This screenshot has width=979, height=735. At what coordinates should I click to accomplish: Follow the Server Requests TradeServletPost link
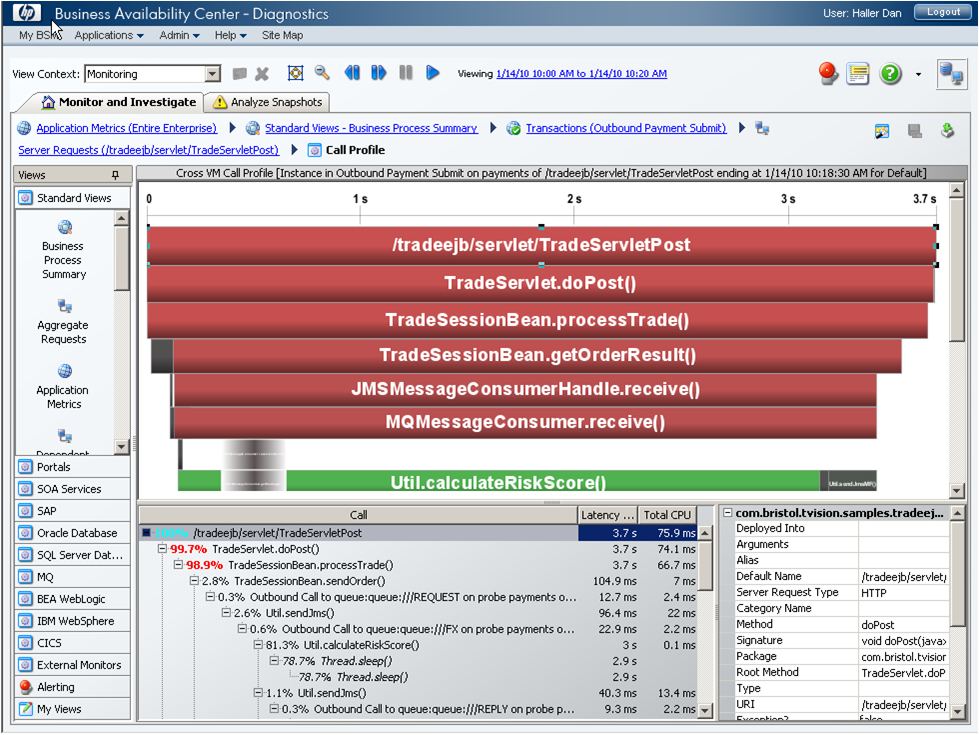tap(149, 150)
